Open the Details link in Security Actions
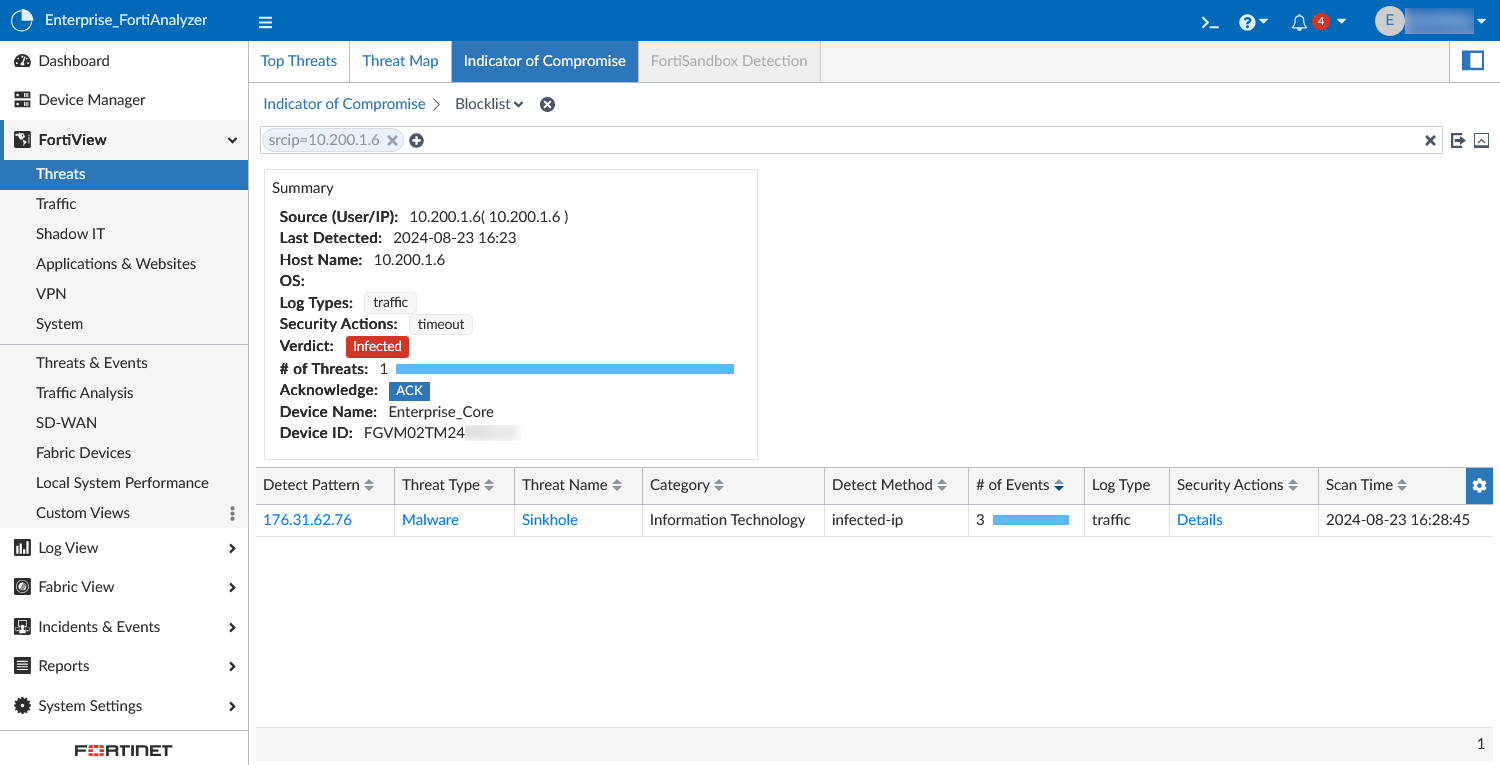 pos(1199,520)
